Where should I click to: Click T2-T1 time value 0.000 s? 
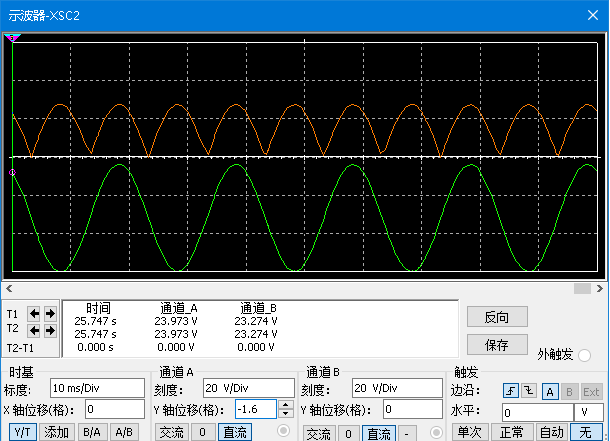[x=95, y=347]
